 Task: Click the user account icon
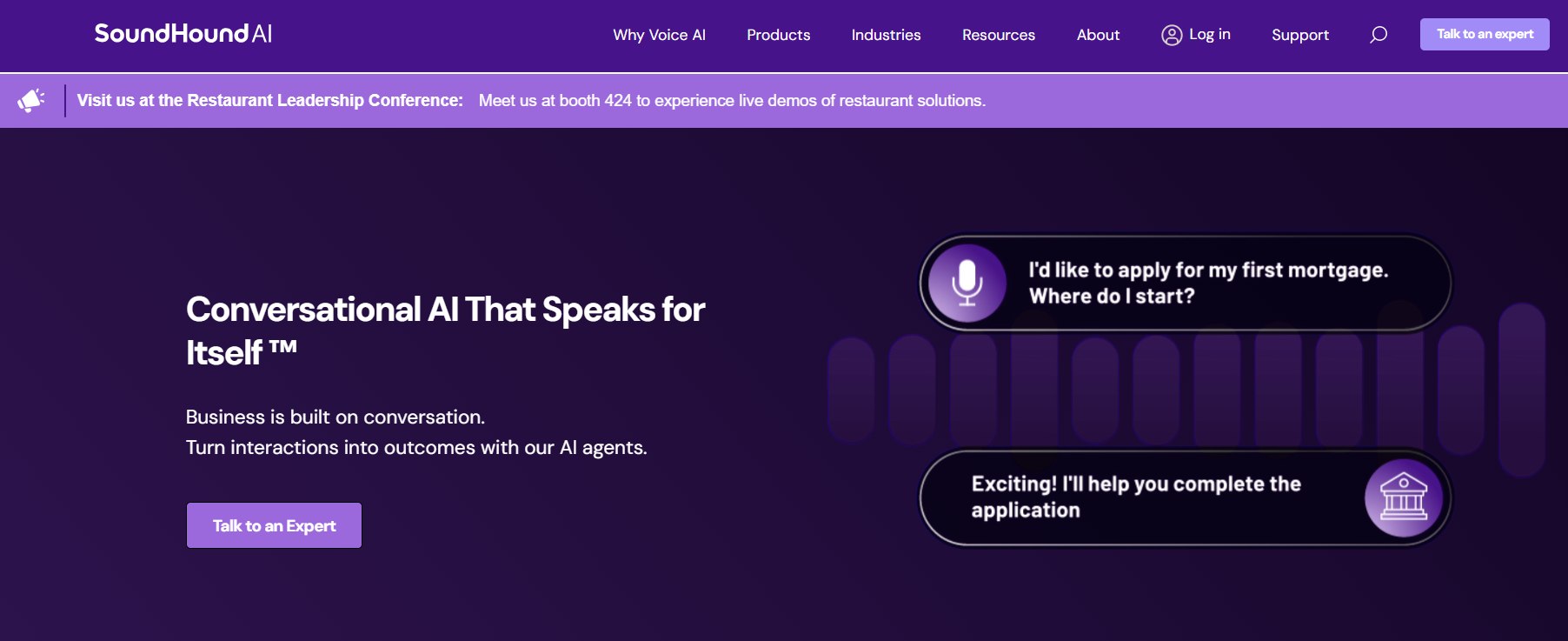pyautogui.click(x=1171, y=35)
